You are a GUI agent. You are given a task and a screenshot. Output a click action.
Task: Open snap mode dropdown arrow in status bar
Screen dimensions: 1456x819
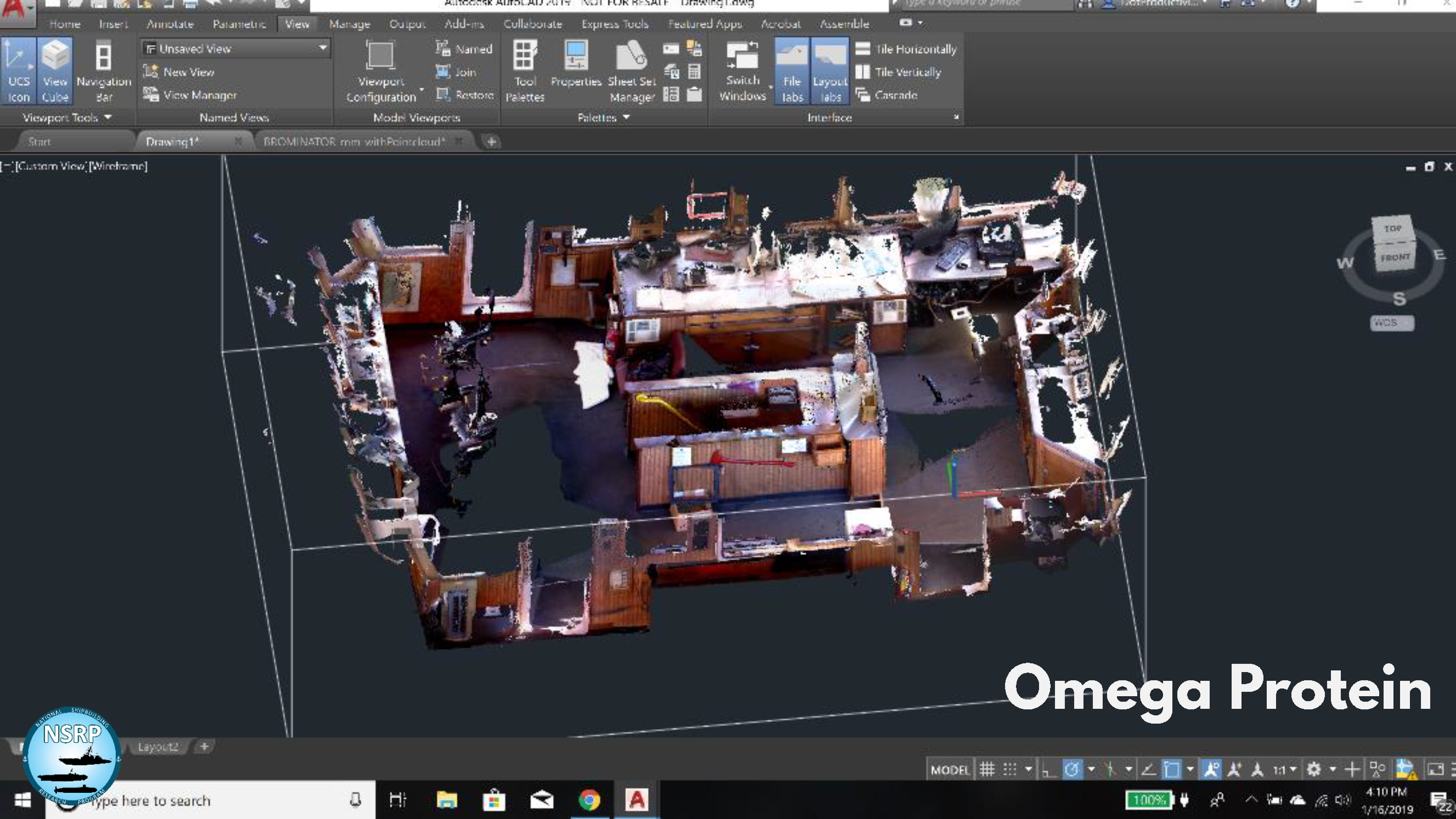tap(1029, 769)
